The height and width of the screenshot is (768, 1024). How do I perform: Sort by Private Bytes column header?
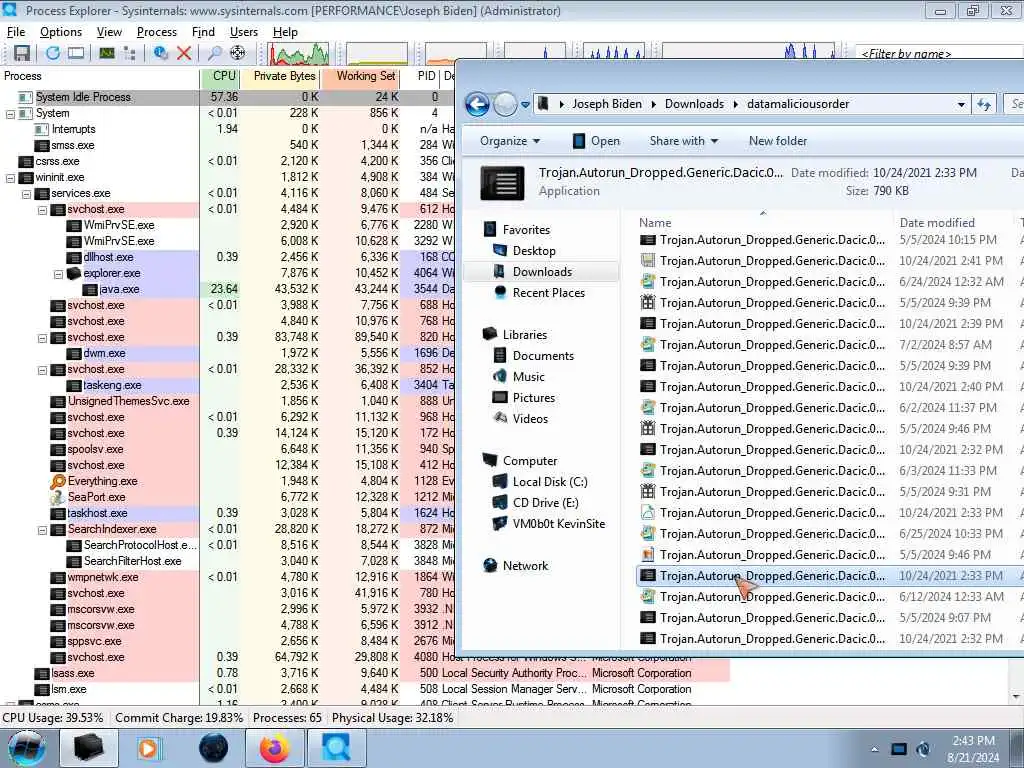pos(280,76)
